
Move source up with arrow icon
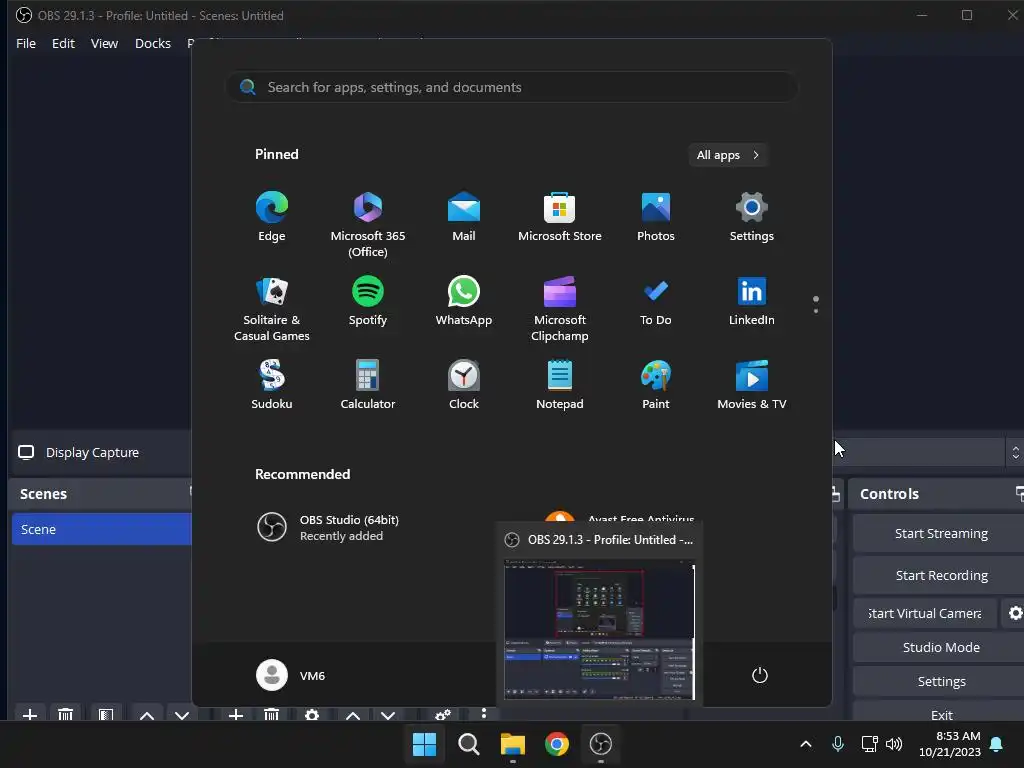tap(353, 714)
